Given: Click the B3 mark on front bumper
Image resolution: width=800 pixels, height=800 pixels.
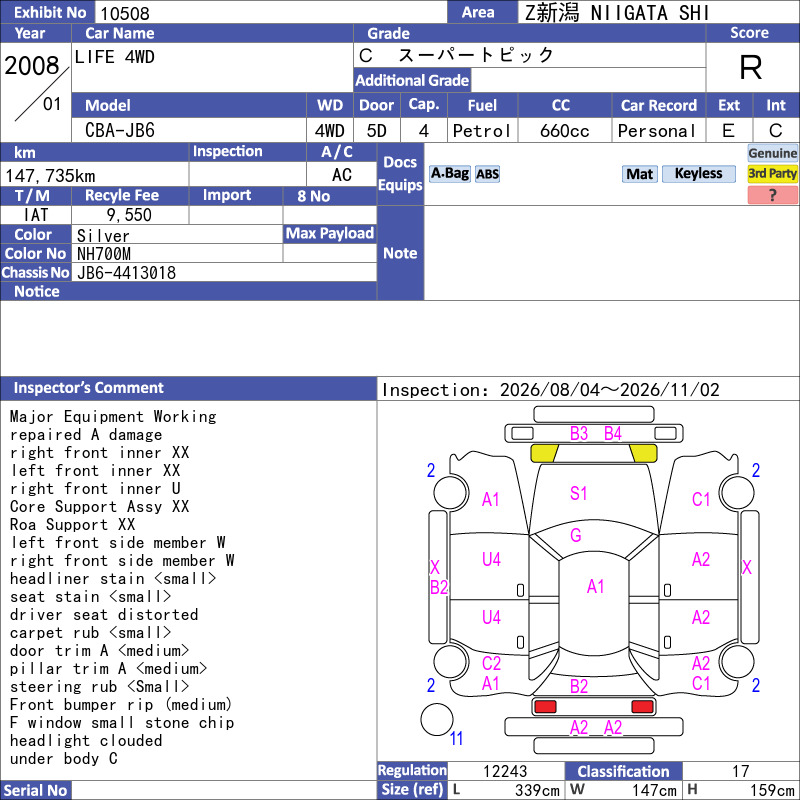Looking at the screenshot, I should tap(579, 434).
